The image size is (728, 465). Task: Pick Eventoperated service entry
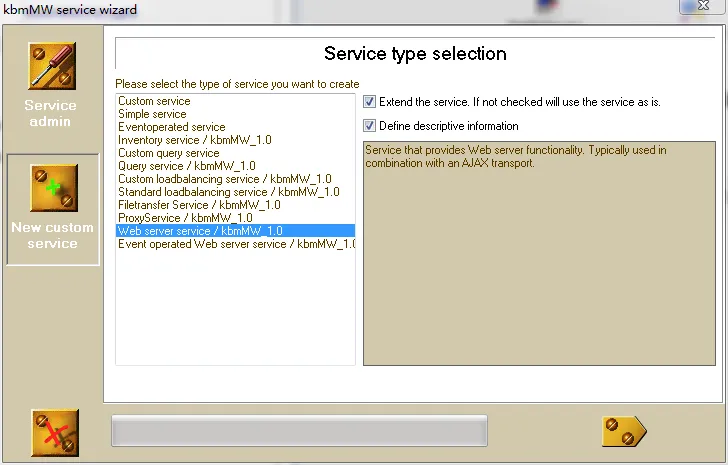coord(235,127)
